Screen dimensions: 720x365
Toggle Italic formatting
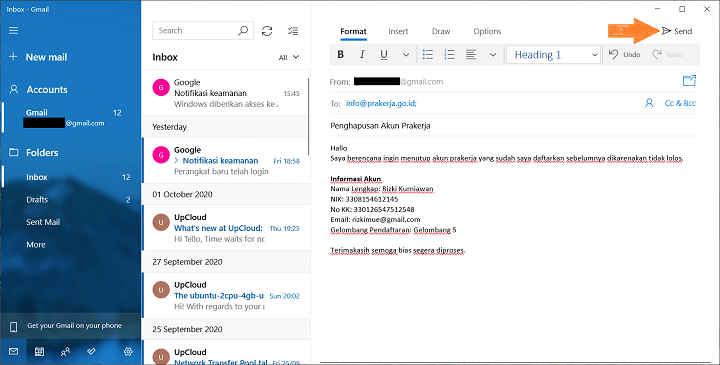362,55
